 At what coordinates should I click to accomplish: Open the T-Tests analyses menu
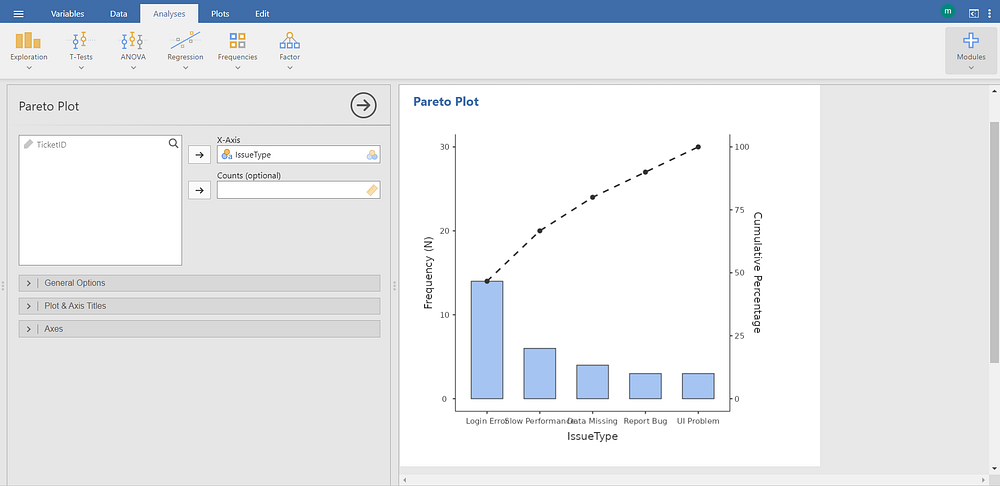tap(80, 50)
